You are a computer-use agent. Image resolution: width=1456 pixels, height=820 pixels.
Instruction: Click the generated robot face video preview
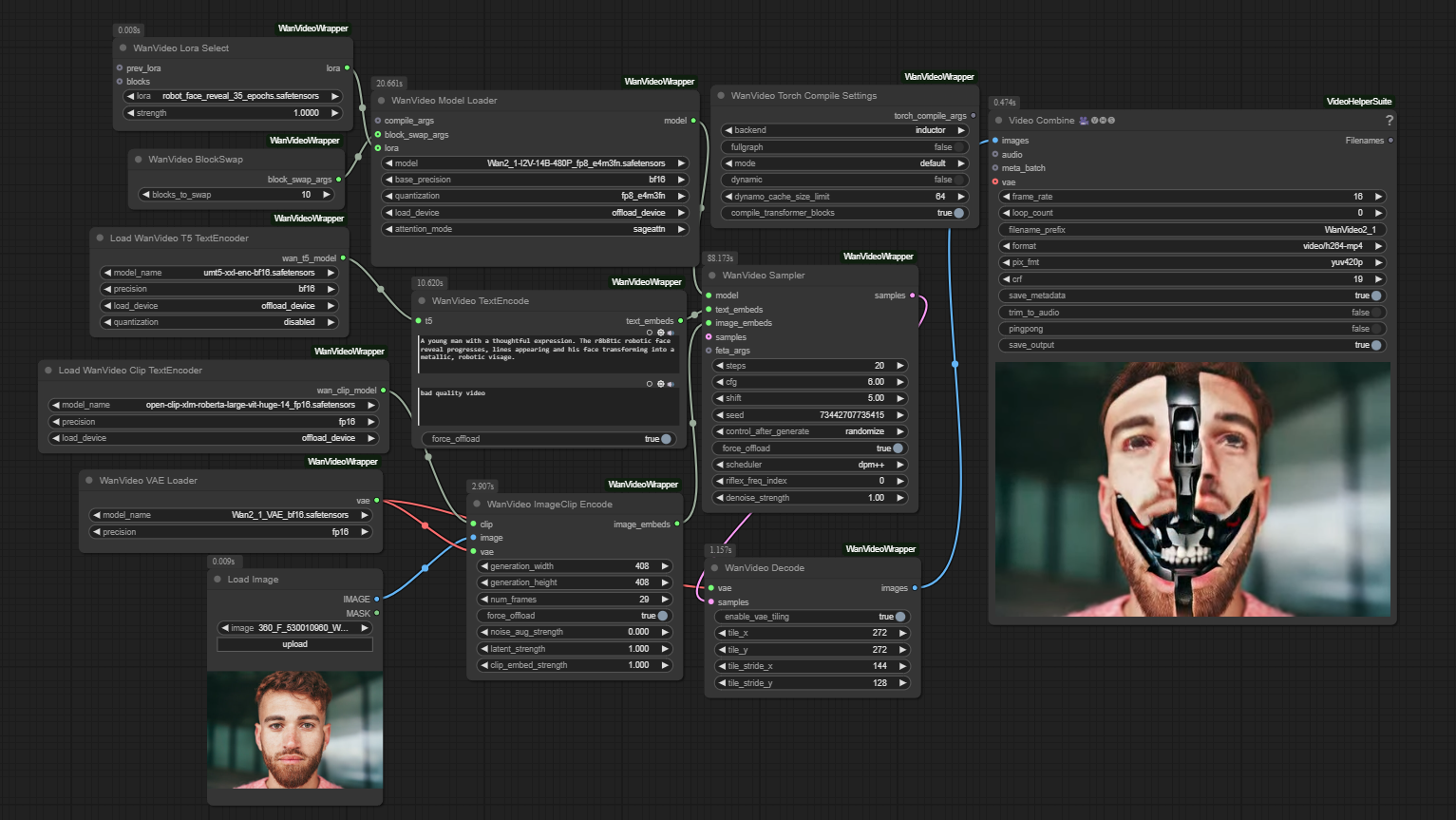pyautogui.click(x=1192, y=489)
